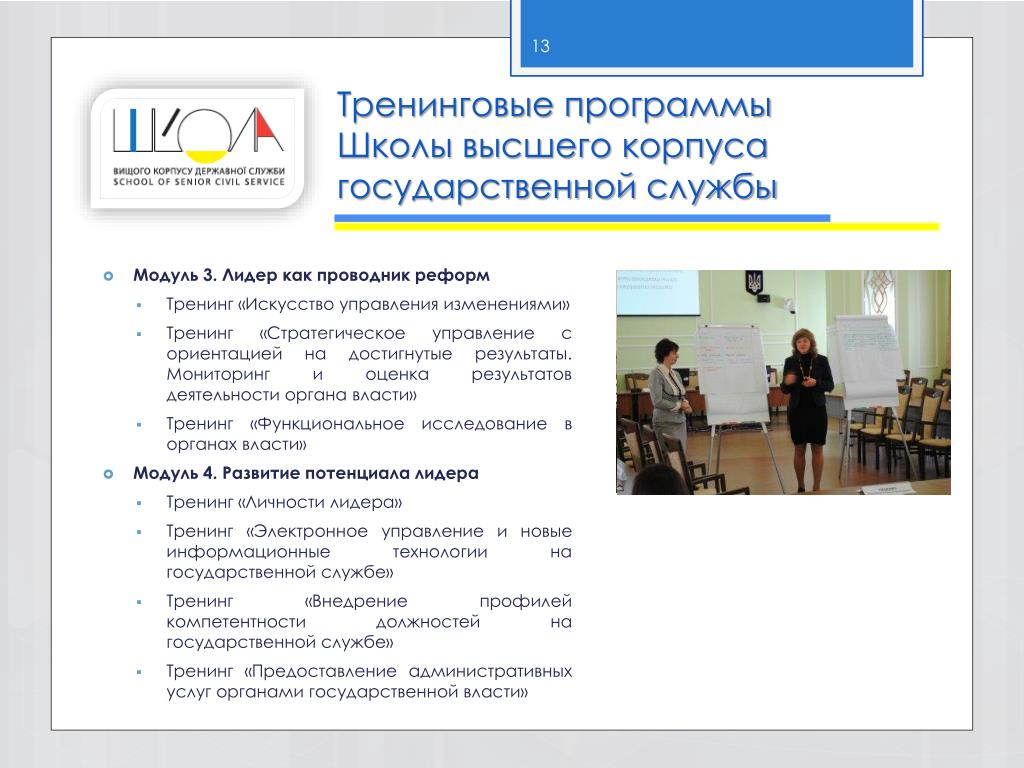
Task: Click the bullet 'Функциональное исследование в органах власти'
Action: pos(369,434)
